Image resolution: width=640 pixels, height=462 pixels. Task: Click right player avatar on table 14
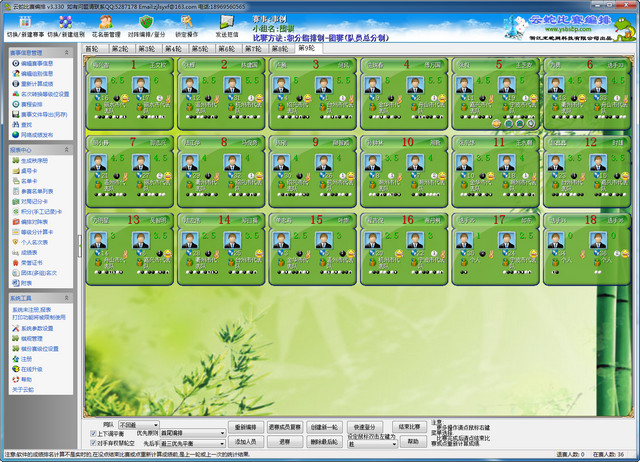[x=232, y=240]
